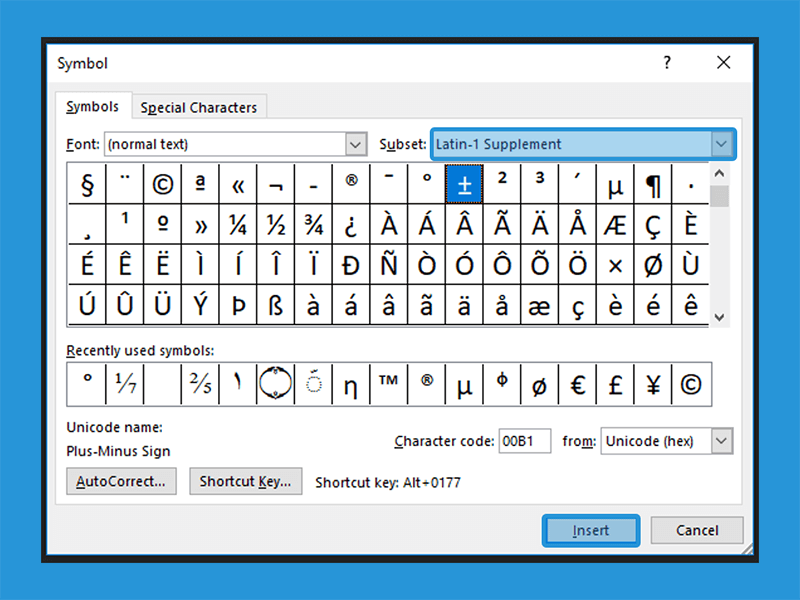Select capital Ø with stroke in grid

[653, 264]
